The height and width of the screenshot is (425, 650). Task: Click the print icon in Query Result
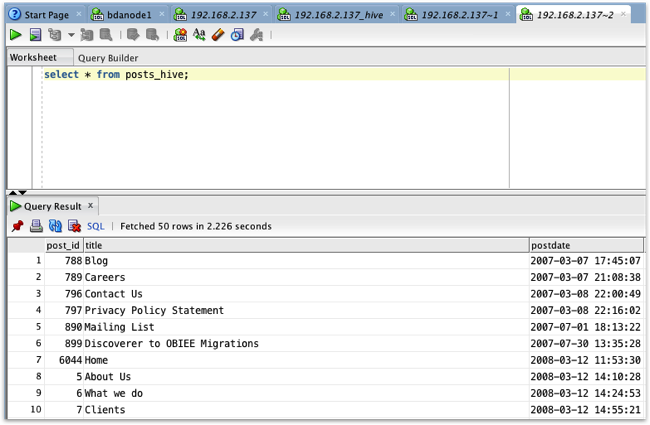pyautogui.click(x=36, y=226)
